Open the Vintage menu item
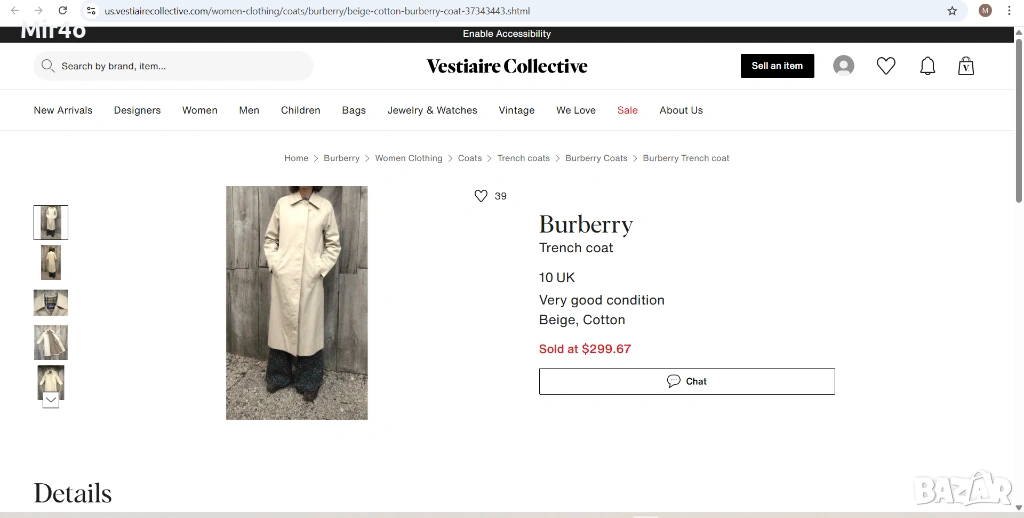This screenshot has height=518, width=1024. pos(516,110)
